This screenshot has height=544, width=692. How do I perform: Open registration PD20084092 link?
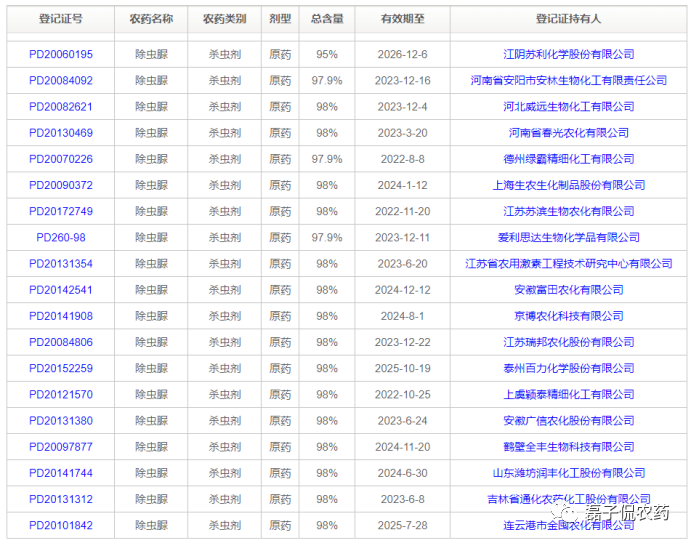point(61,80)
